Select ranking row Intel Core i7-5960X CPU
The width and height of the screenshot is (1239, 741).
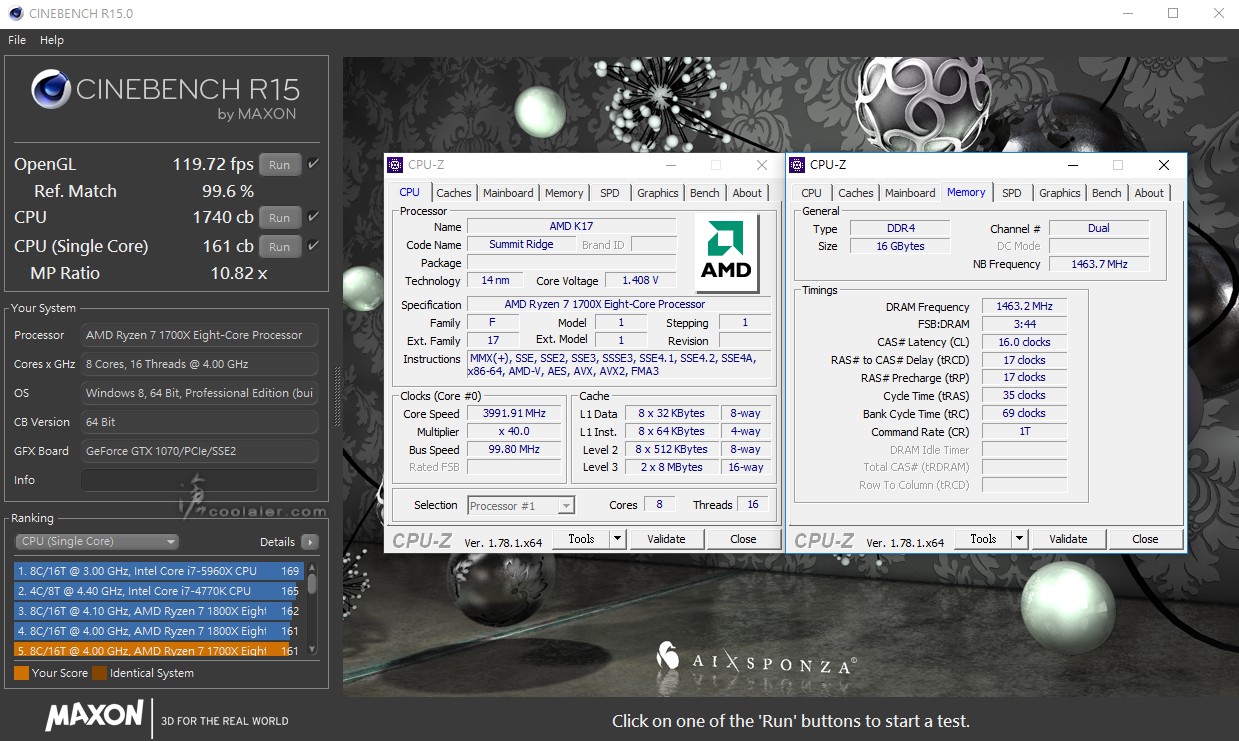[x=159, y=571]
